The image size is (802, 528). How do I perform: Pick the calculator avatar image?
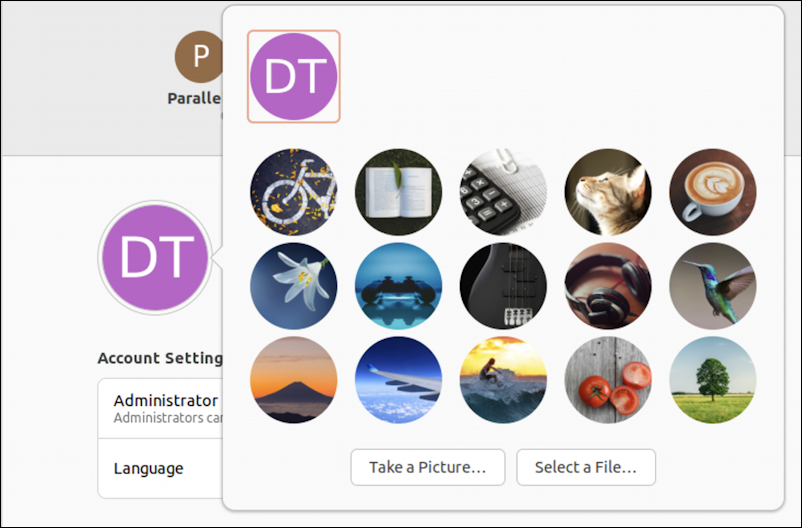click(x=503, y=192)
